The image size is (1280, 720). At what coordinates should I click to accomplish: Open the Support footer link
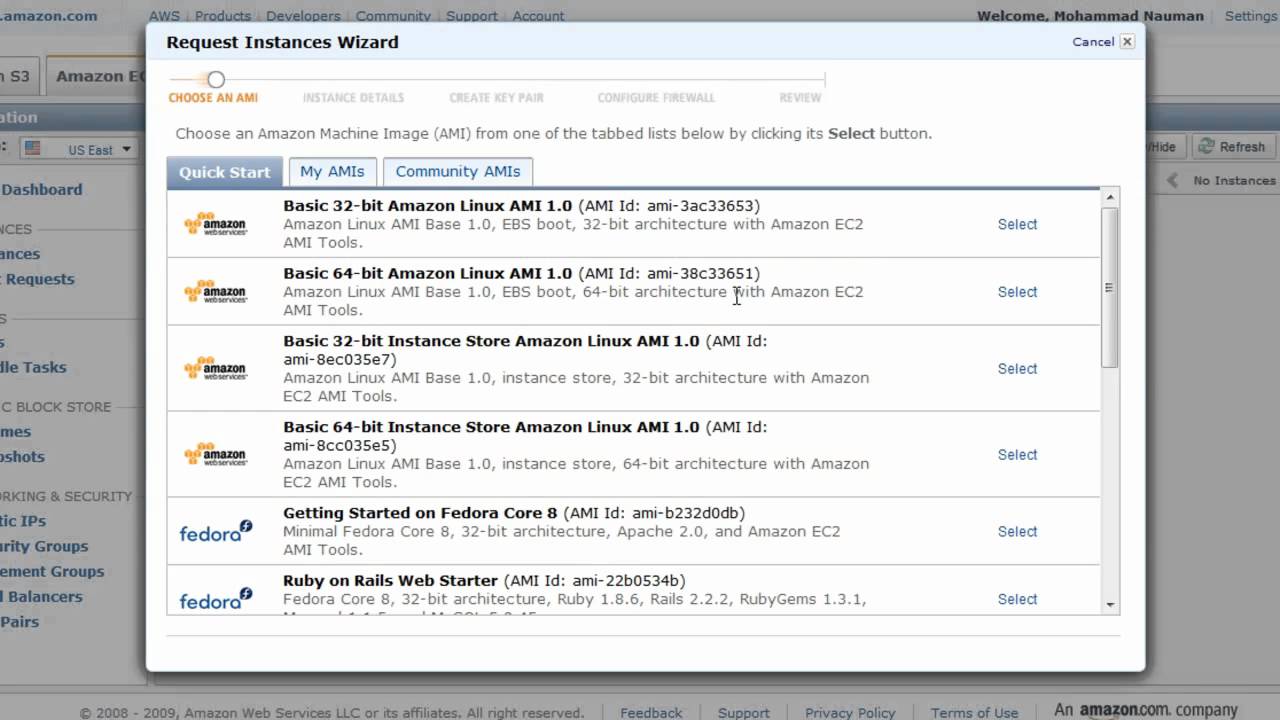744,713
